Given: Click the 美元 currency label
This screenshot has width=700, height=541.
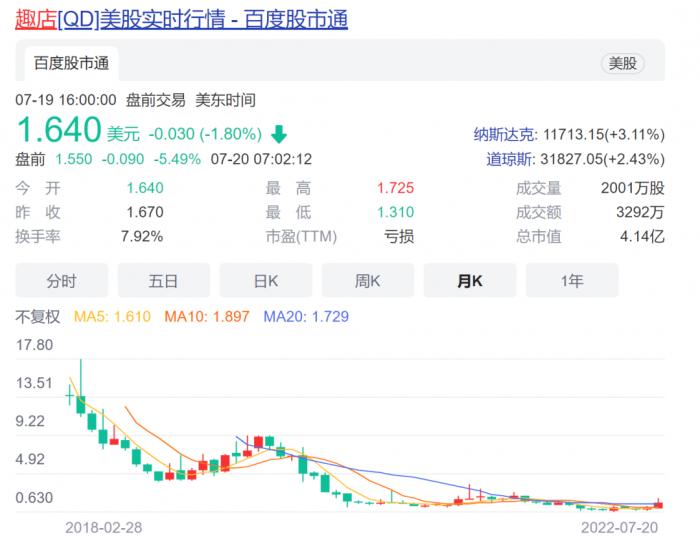Looking at the screenshot, I should 123,134.
